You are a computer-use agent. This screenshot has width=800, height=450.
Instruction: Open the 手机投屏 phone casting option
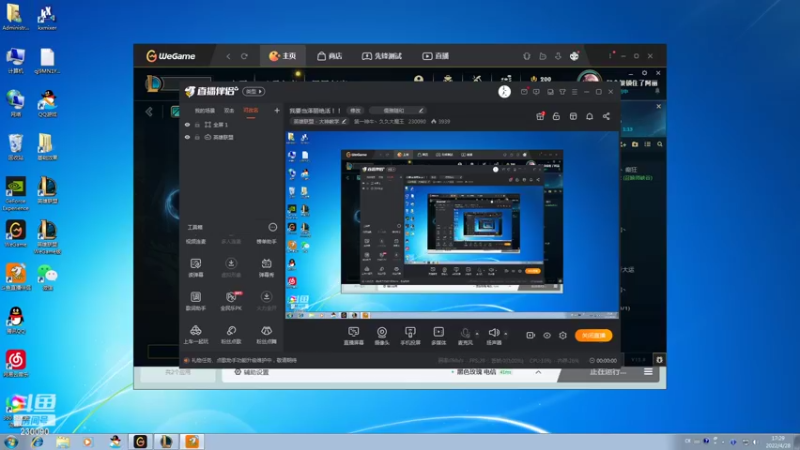click(410, 336)
